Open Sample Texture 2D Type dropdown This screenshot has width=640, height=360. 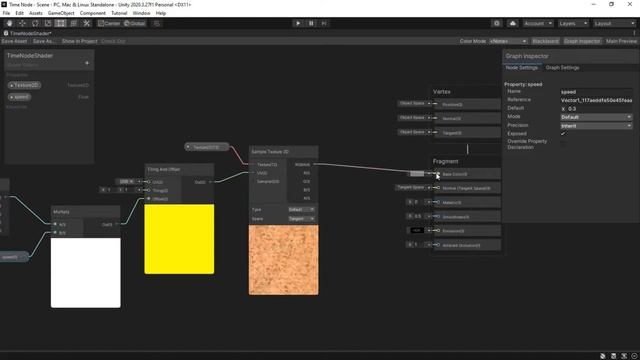coord(301,210)
